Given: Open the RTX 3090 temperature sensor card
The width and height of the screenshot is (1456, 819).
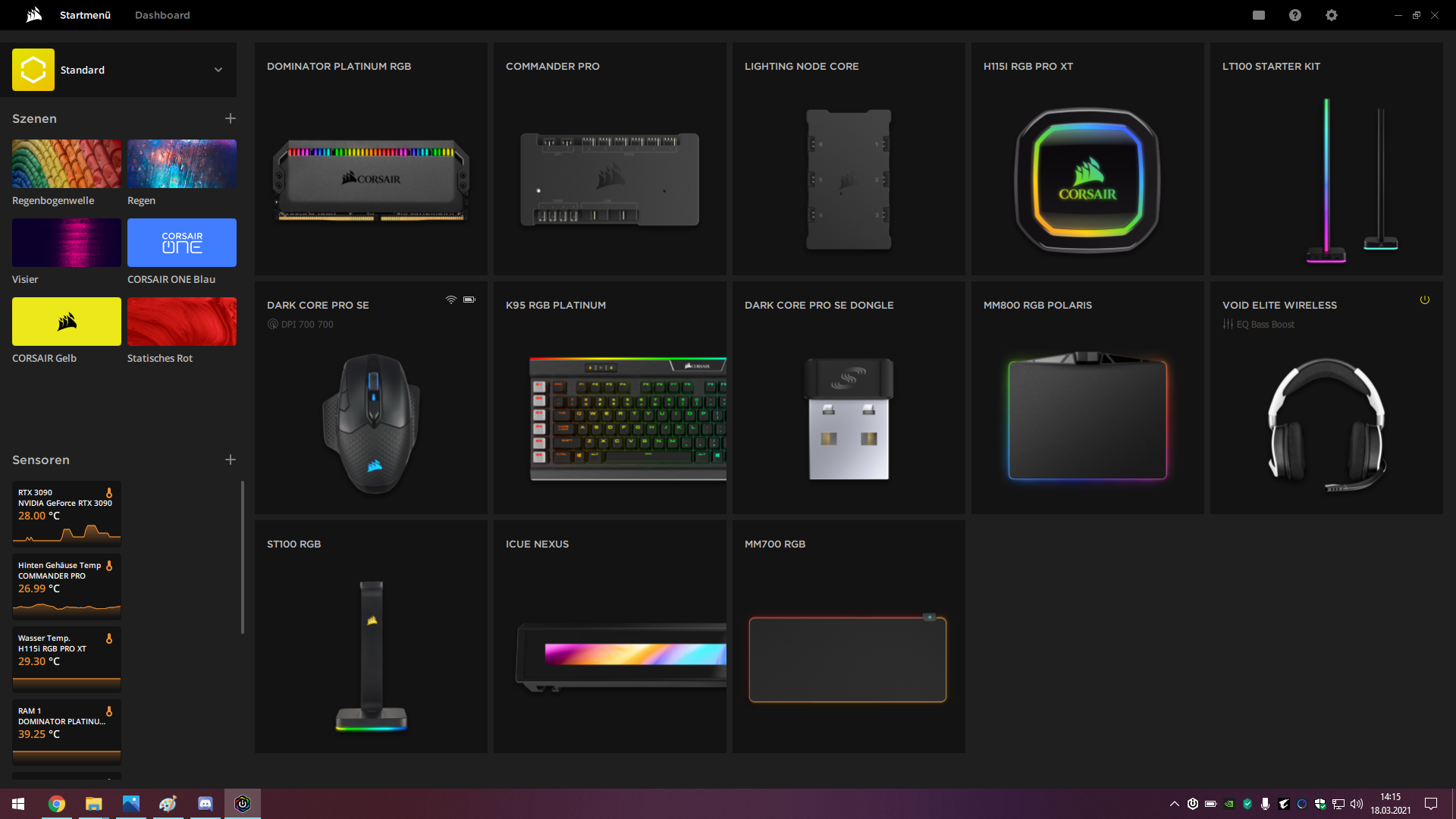Looking at the screenshot, I should coord(67,514).
